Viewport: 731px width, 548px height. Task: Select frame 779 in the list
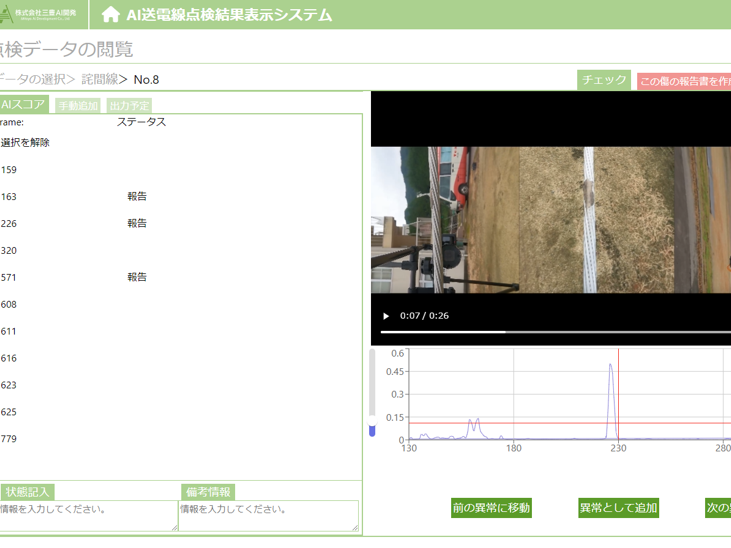click(x=9, y=439)
